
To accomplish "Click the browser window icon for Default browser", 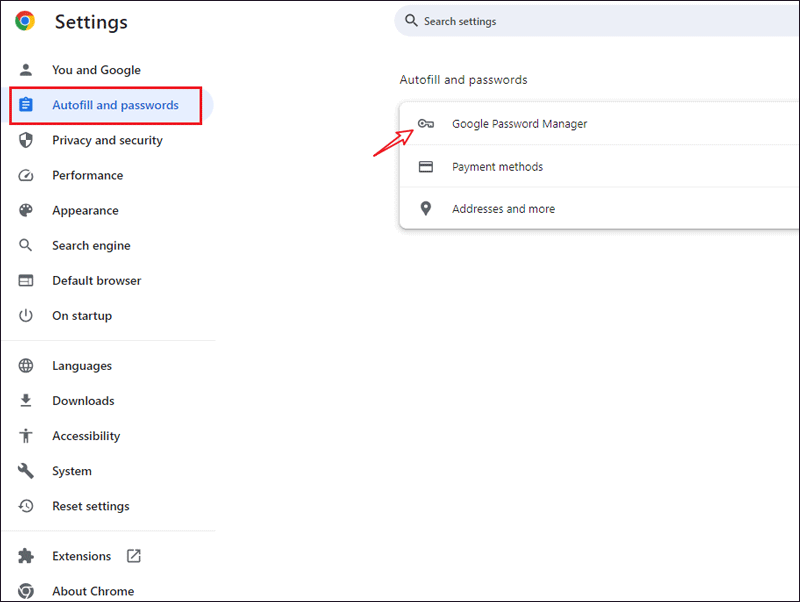I will click(26, 281).
